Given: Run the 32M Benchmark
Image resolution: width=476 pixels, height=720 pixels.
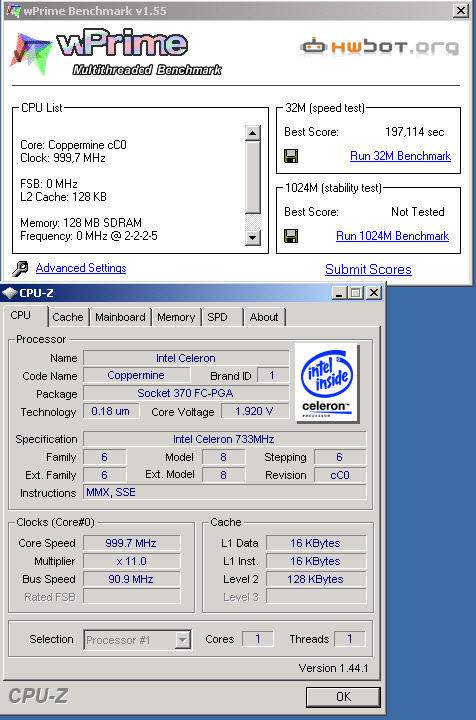Looking at the screenshot, I should tap(400, 156).
